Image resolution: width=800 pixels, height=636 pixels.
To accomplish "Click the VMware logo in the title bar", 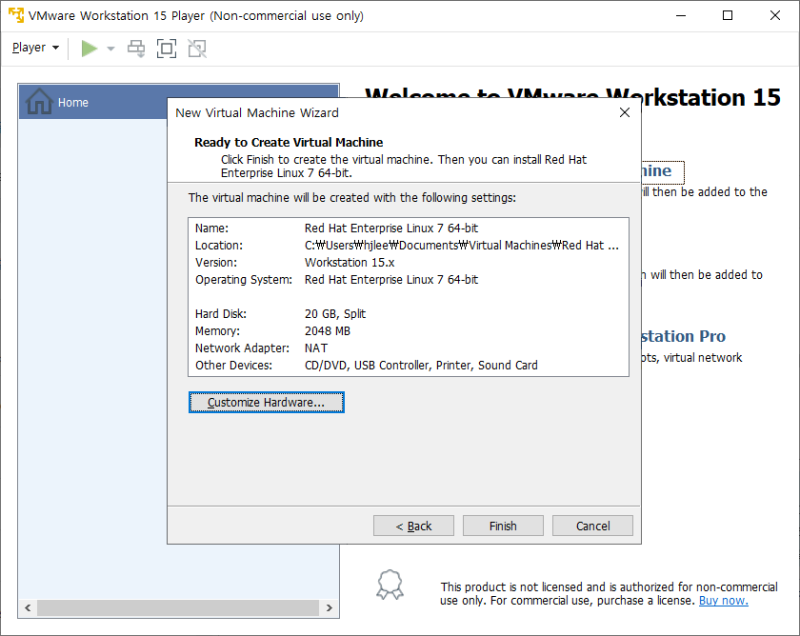I will coord(14,15).
